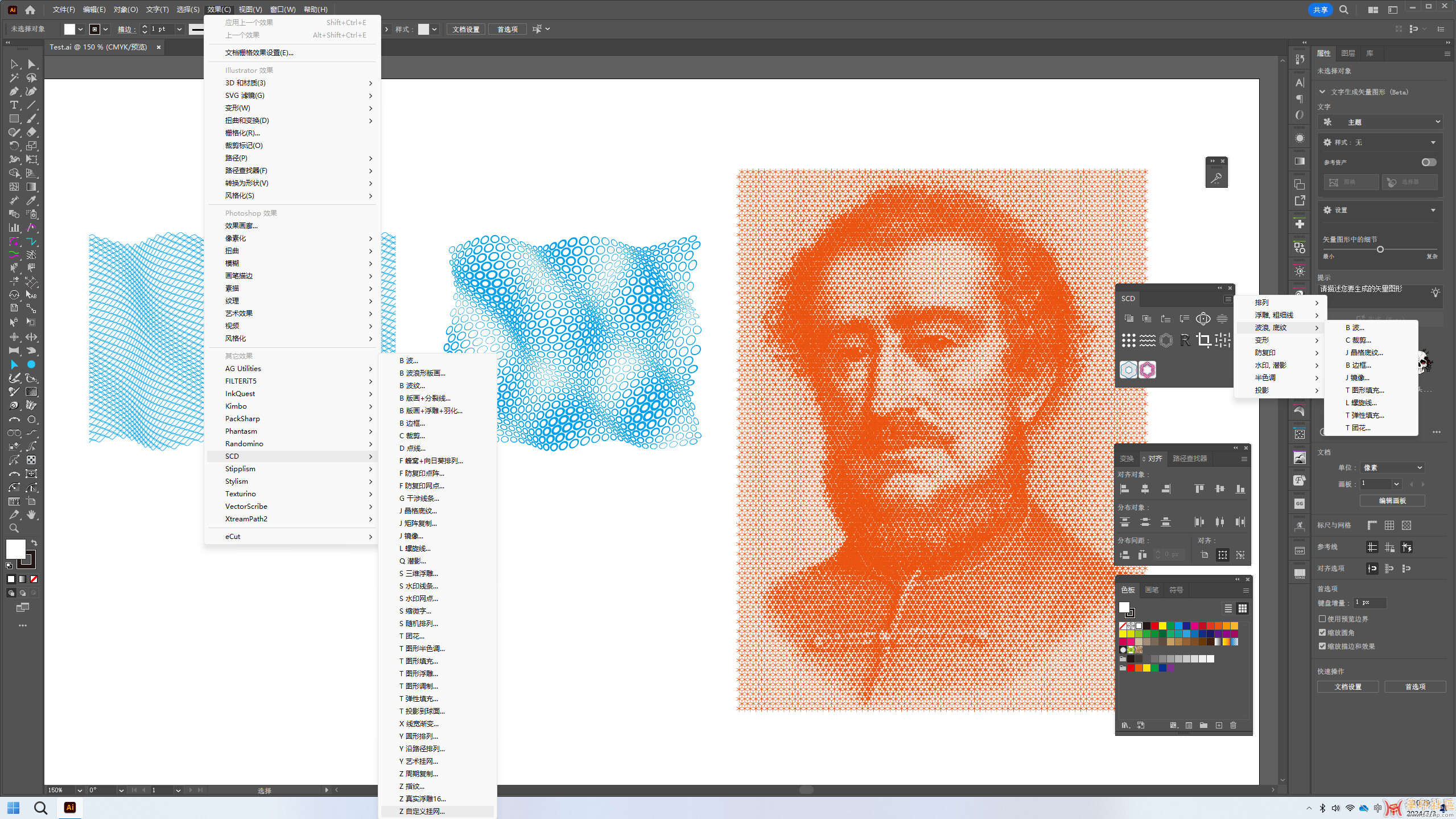Open the Swatch Libraries menu icon
Screen dimensions: 1456x819
(x=1125, y=725)
